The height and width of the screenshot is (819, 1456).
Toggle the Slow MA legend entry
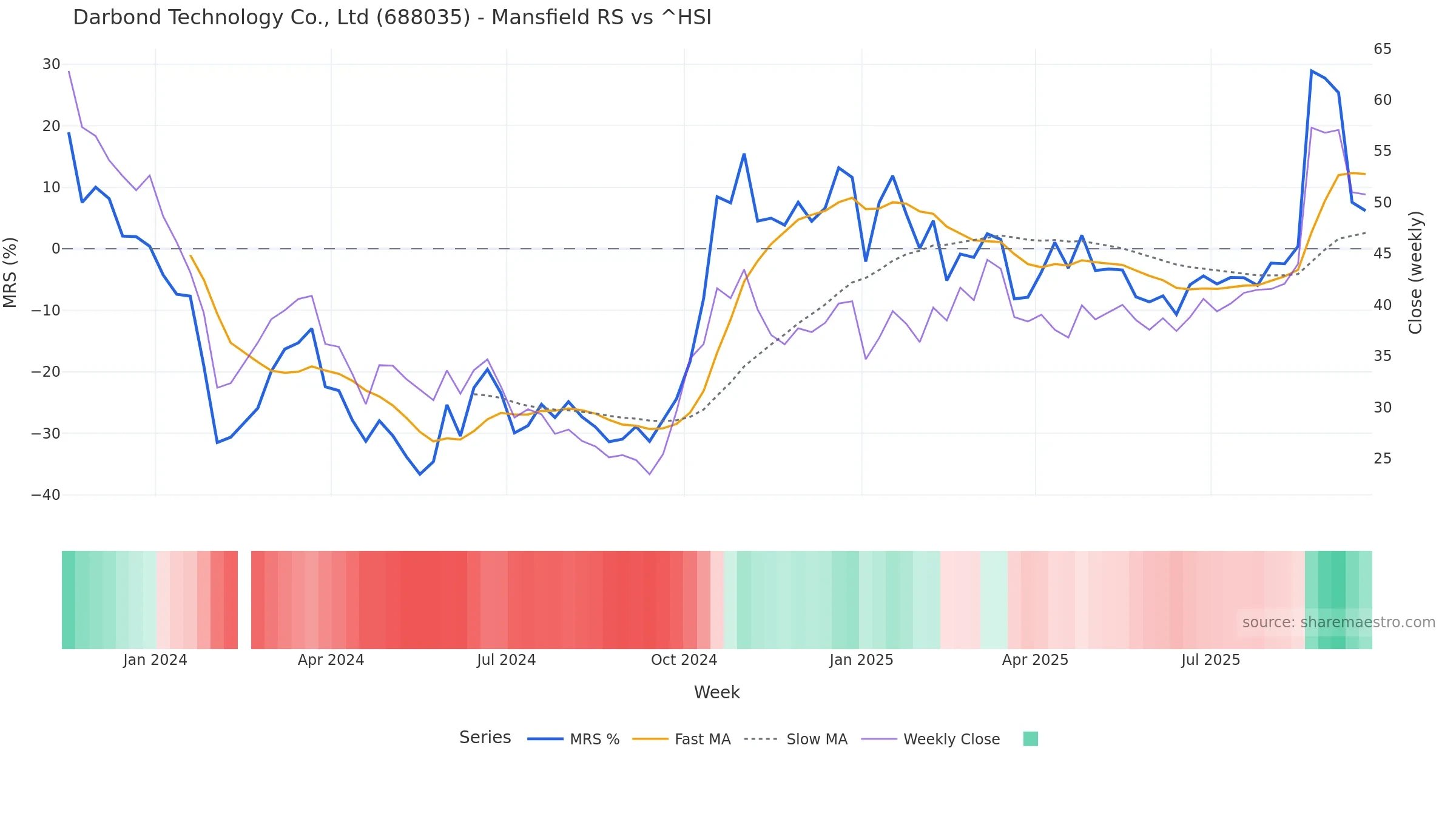coord(795,739)
